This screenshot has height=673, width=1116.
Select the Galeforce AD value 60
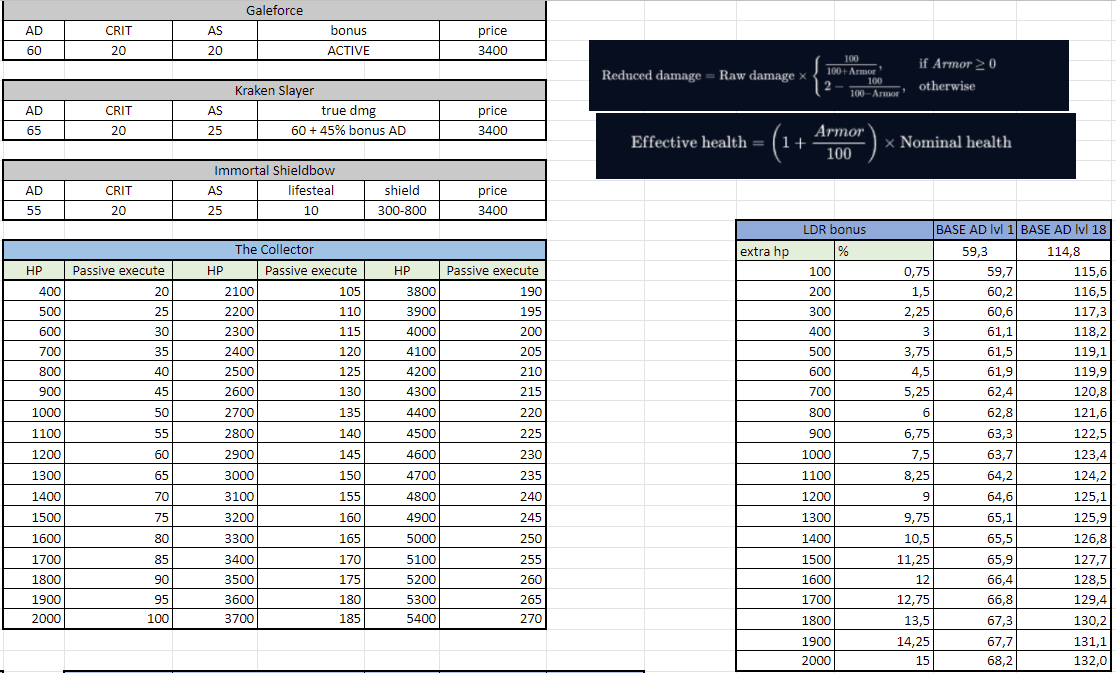(x=33, y=51)
